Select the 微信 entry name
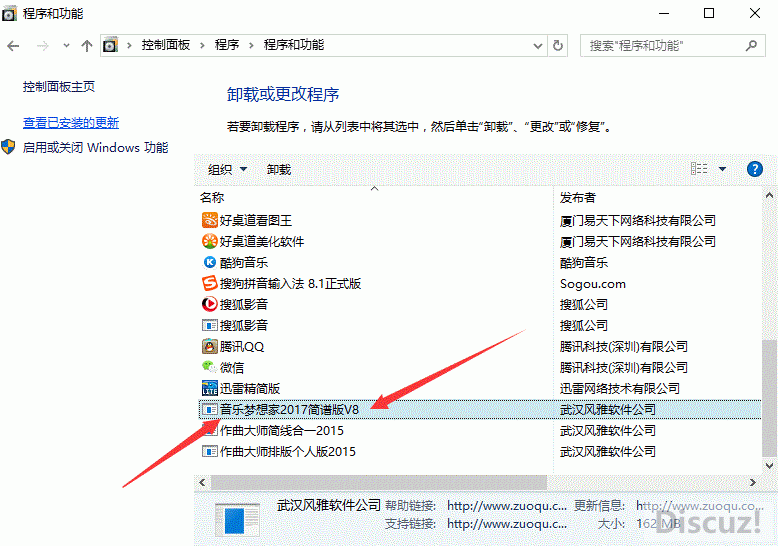The height and width of the screenshot is (546, 778). 232,367
